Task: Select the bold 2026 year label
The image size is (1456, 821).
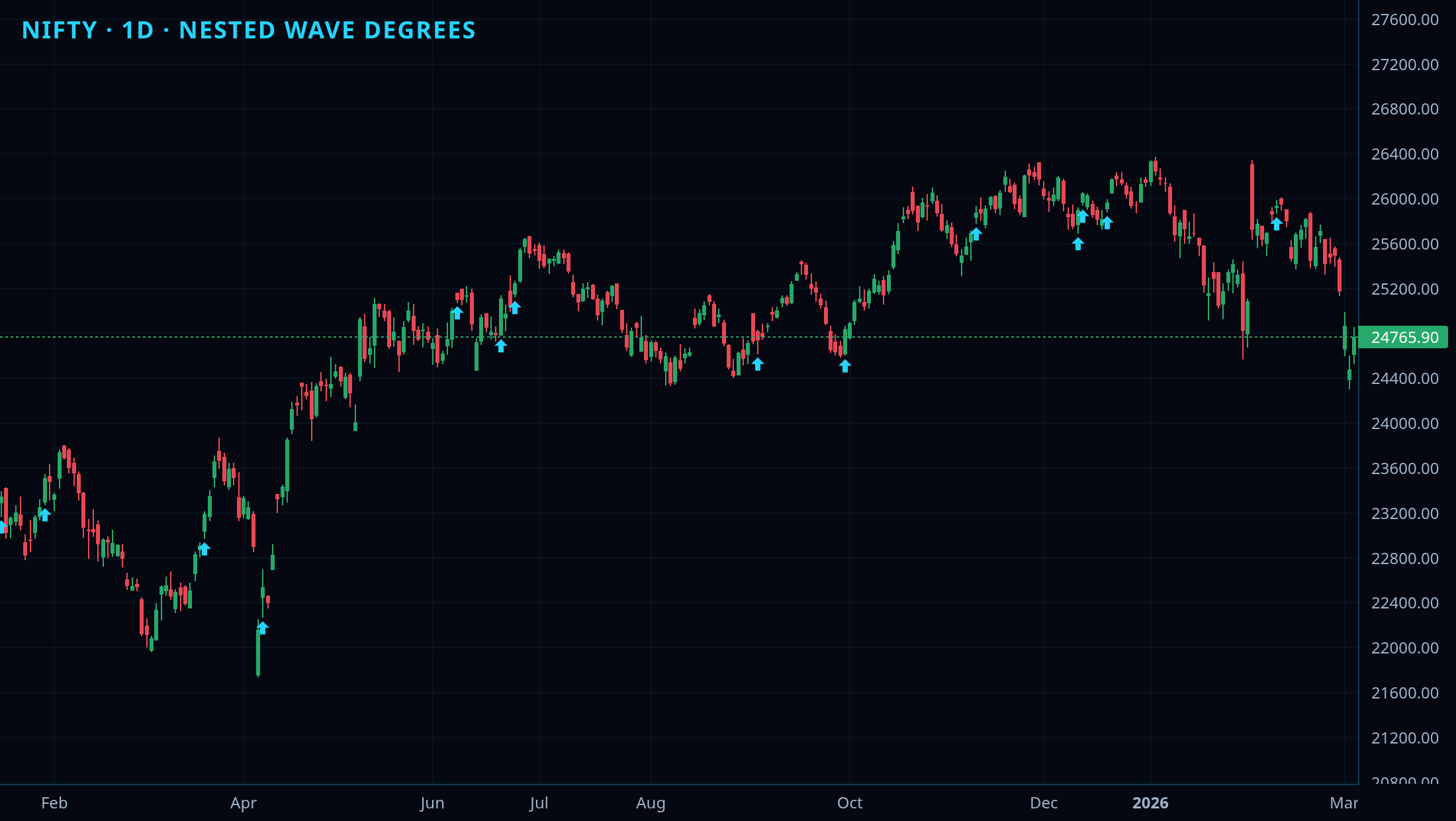Action: click(x=1150, y=803)
